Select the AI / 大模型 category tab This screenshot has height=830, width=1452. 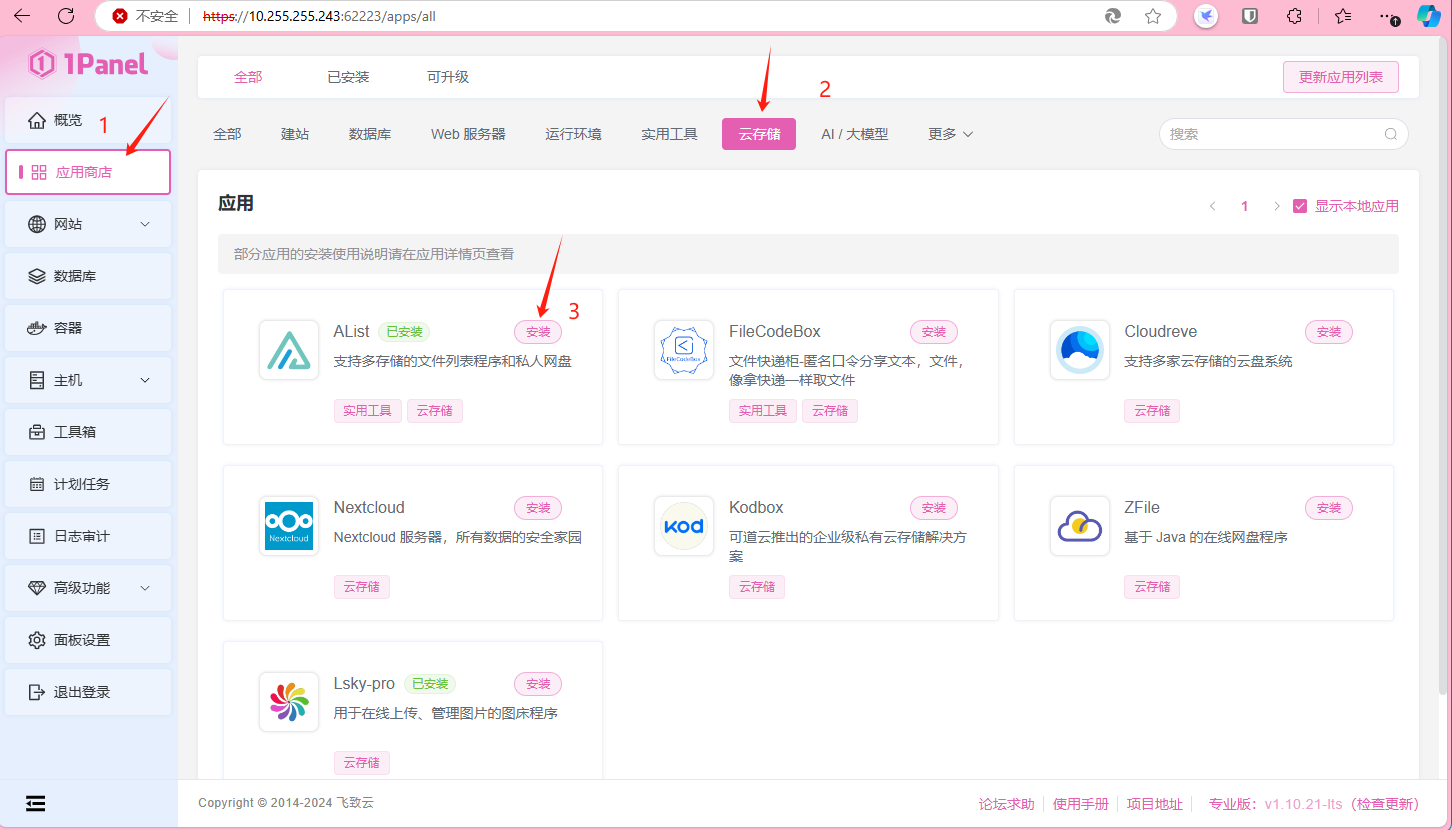(855, 133)
